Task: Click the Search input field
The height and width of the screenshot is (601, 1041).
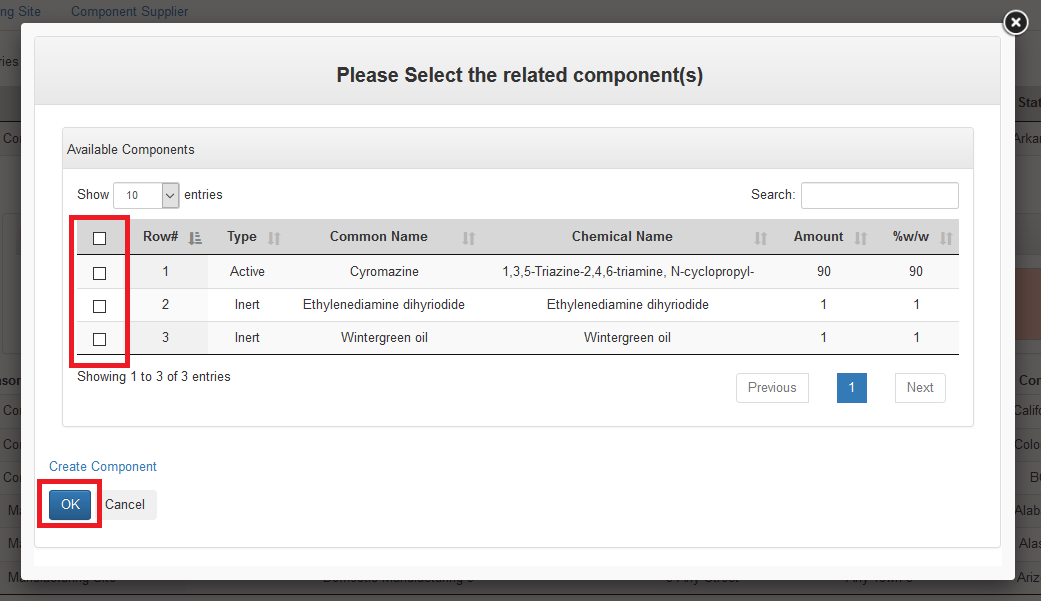Action: (879, 195)
